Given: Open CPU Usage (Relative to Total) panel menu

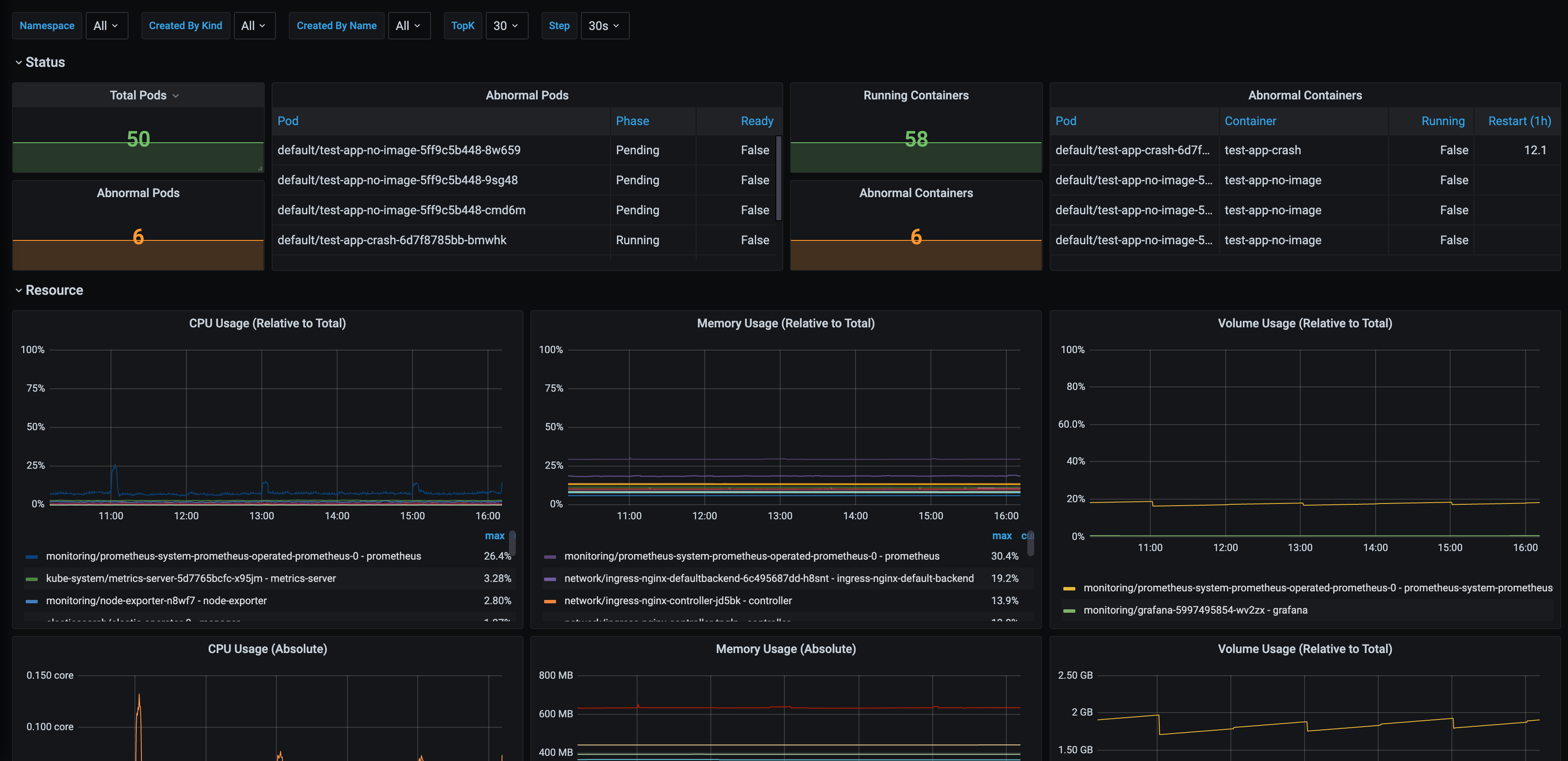Looking at the screenshot, I should [267, 323].
